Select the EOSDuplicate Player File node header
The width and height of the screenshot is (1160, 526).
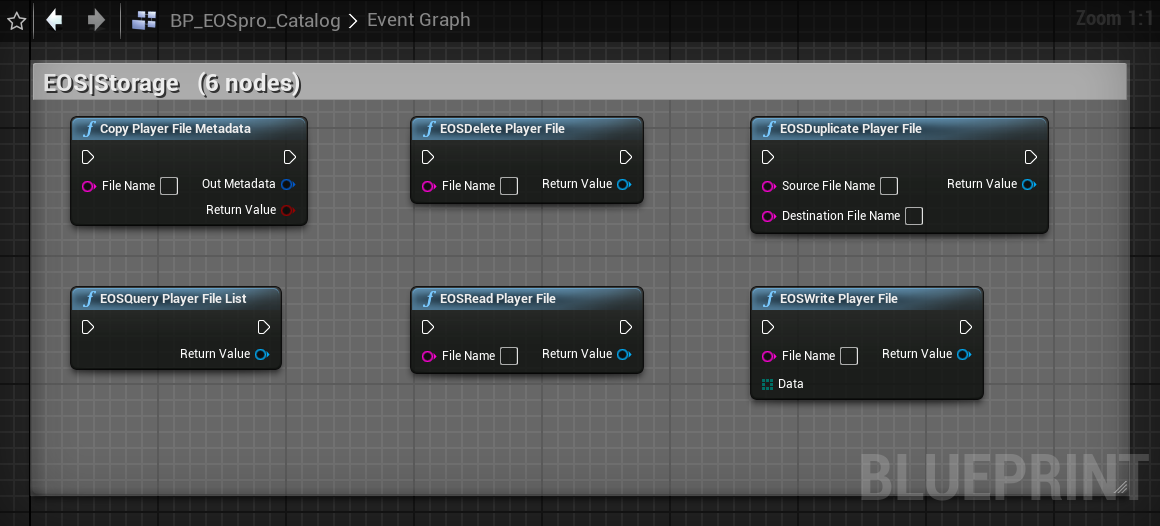point(899,129)
